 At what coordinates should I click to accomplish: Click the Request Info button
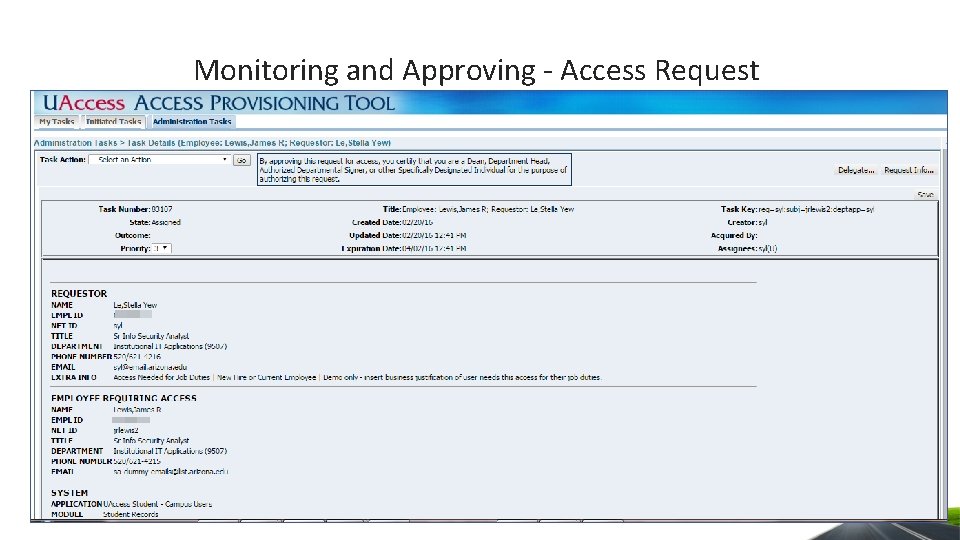click(909, 170)
